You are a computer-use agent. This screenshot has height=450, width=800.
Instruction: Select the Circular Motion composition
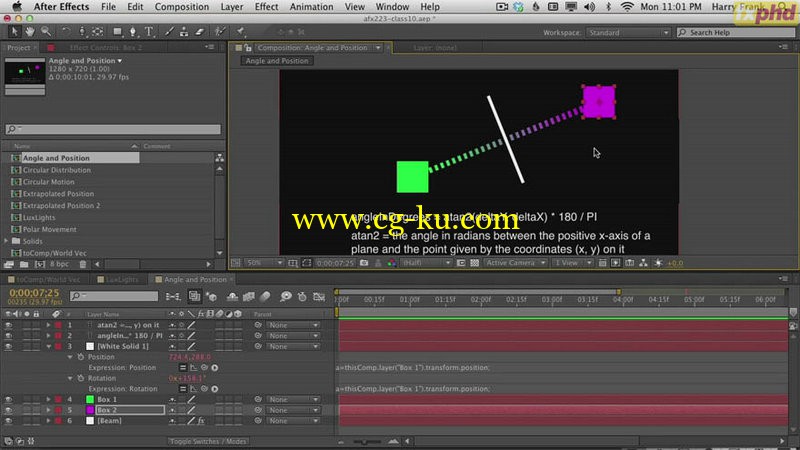48,182
